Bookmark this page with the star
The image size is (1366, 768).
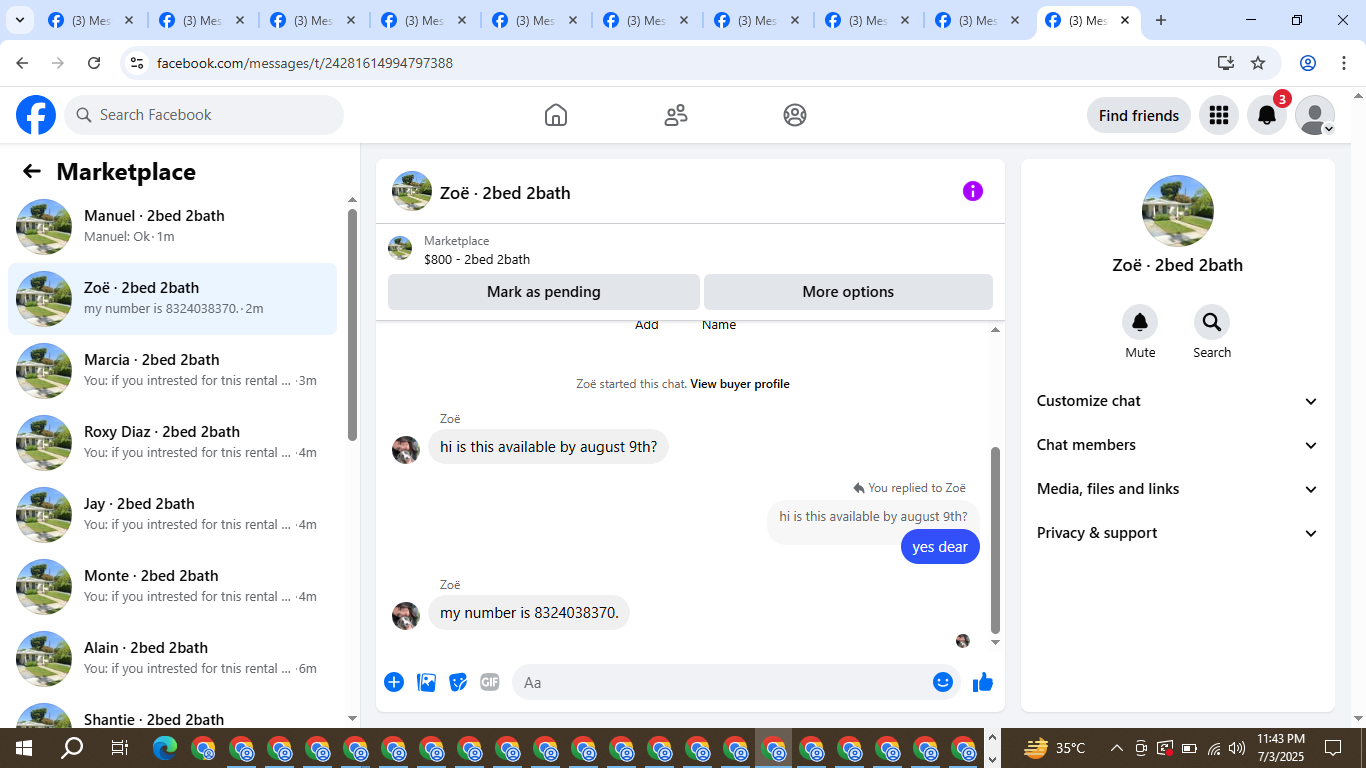(x=1258, y=63)
